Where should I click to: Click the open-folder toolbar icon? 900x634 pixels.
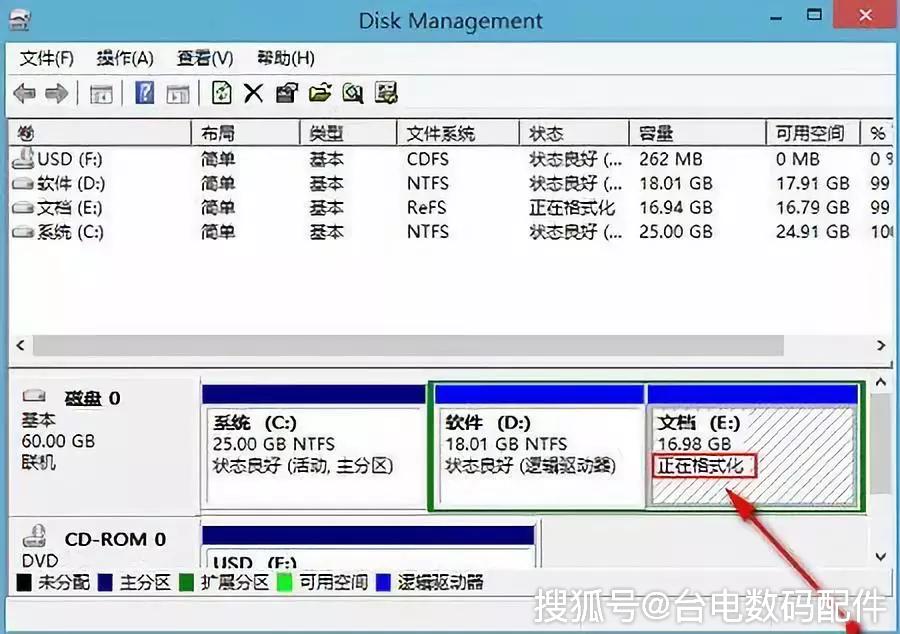[320, 92]
